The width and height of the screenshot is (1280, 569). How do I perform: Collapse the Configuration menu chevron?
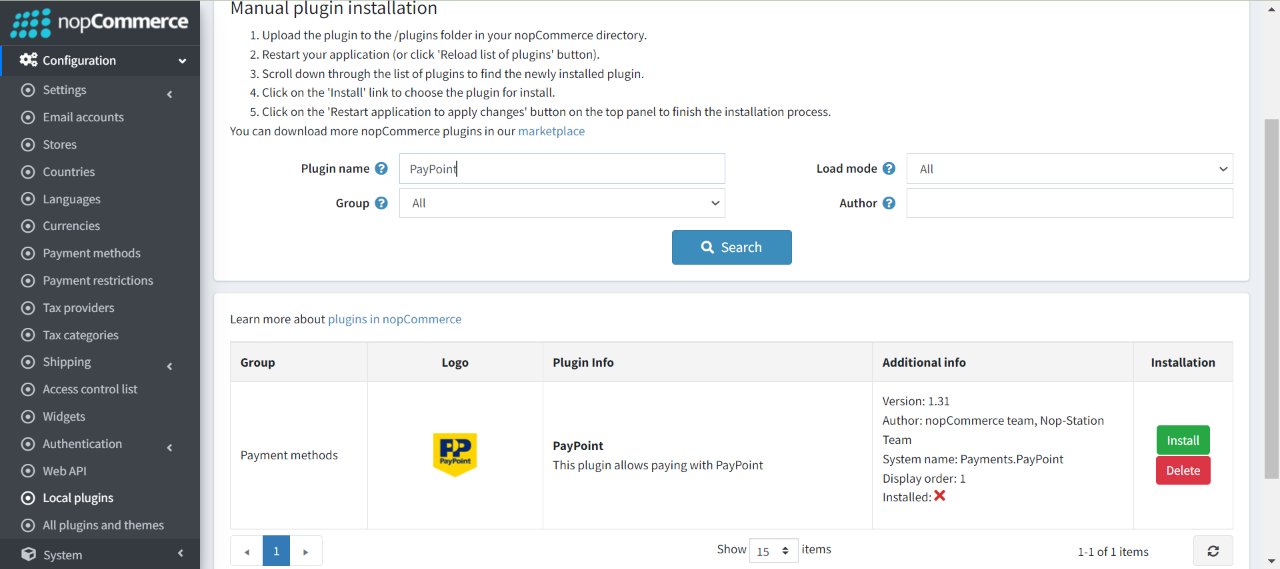point(182,61)
